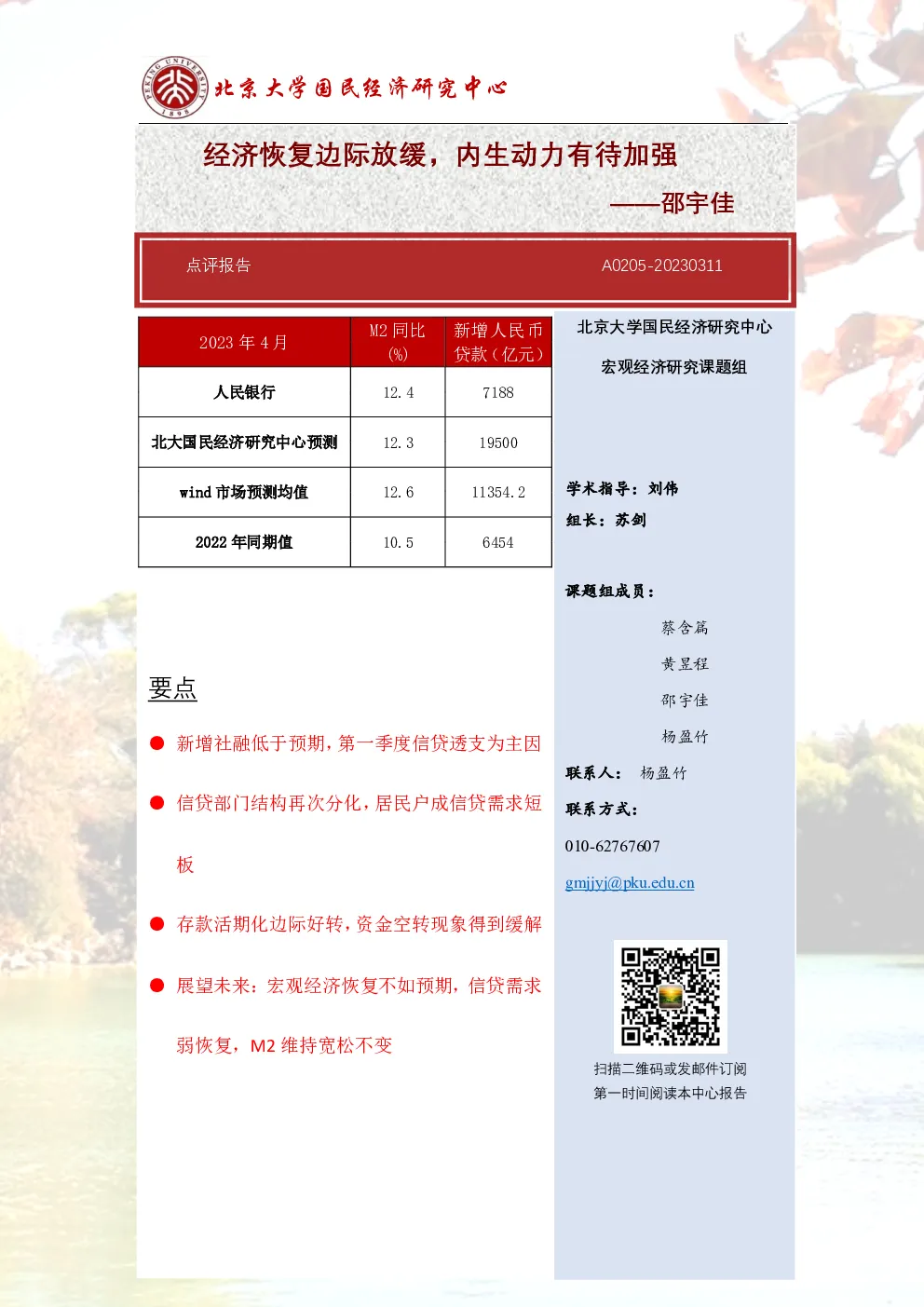924x1307 pixels.
Task: Click member name 蔡含篇
Action: 685,628
